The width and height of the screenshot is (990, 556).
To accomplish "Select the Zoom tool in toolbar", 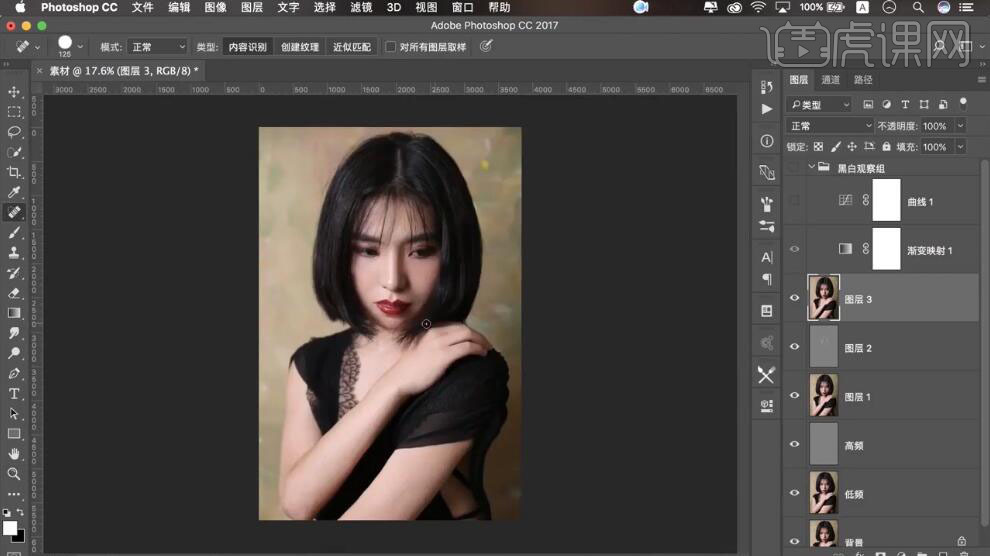I will point(14,474).
